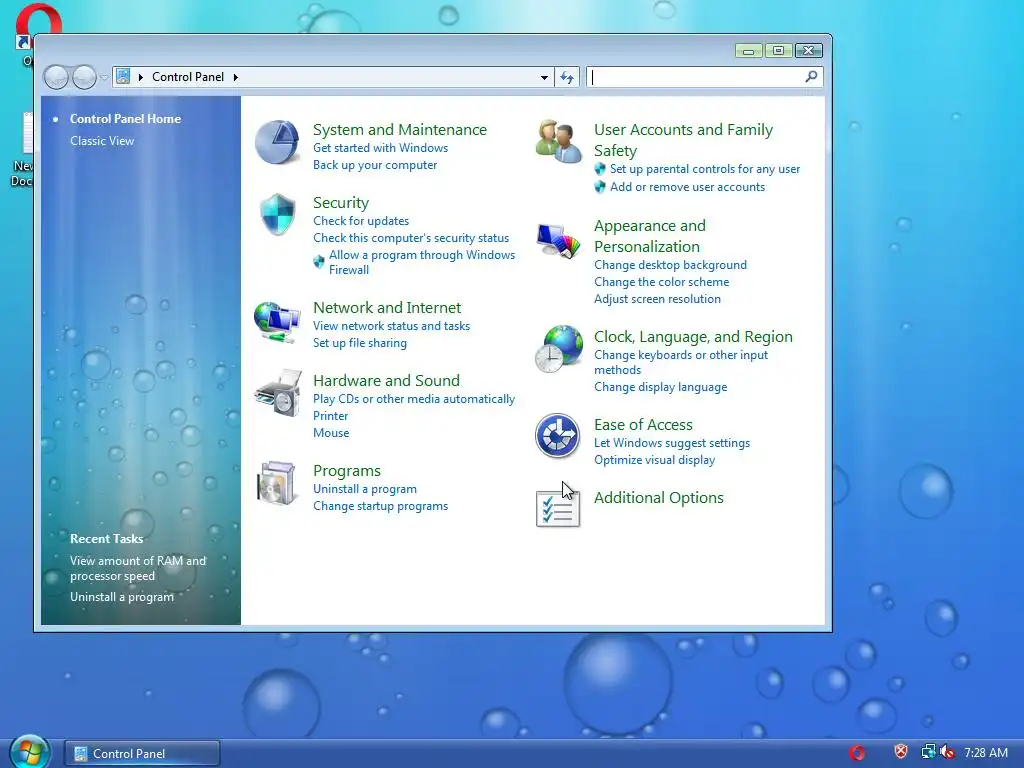Click Check for updates
This screenshot has height=768, width=1024.
(x=361, y=221)
